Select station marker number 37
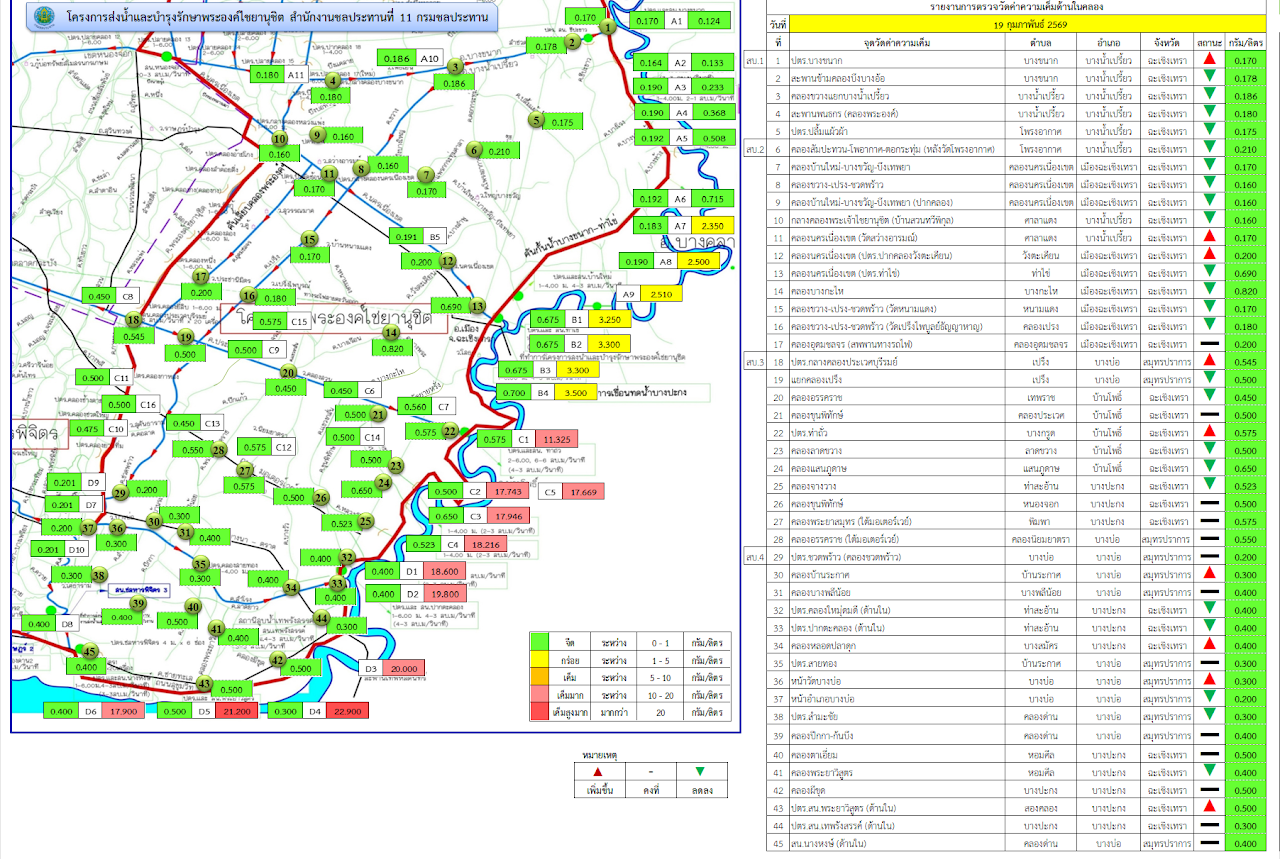 pos(88,528)
